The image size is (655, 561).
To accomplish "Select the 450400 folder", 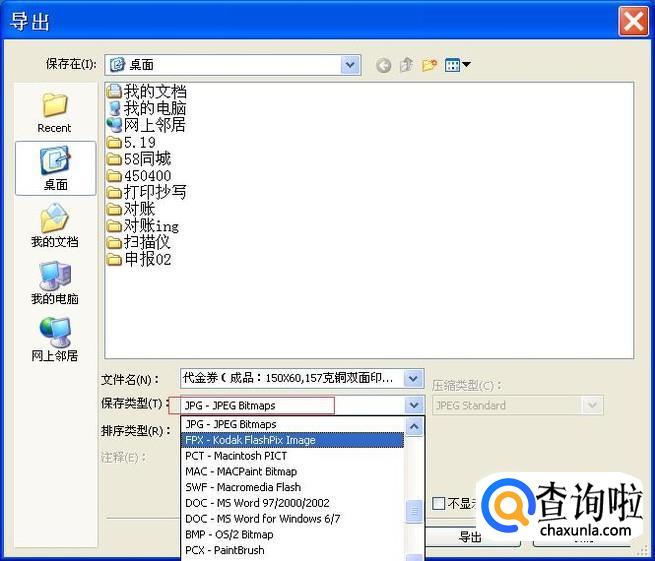I will click(139, 175).
